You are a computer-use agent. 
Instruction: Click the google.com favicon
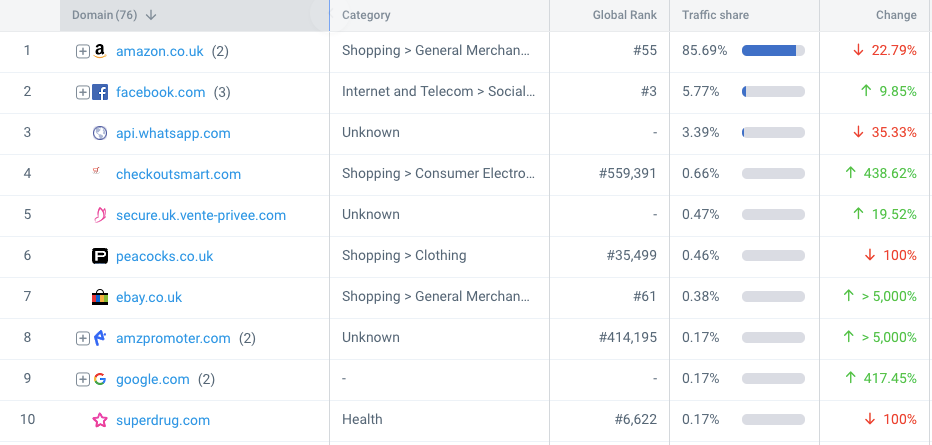coord(100,379)
